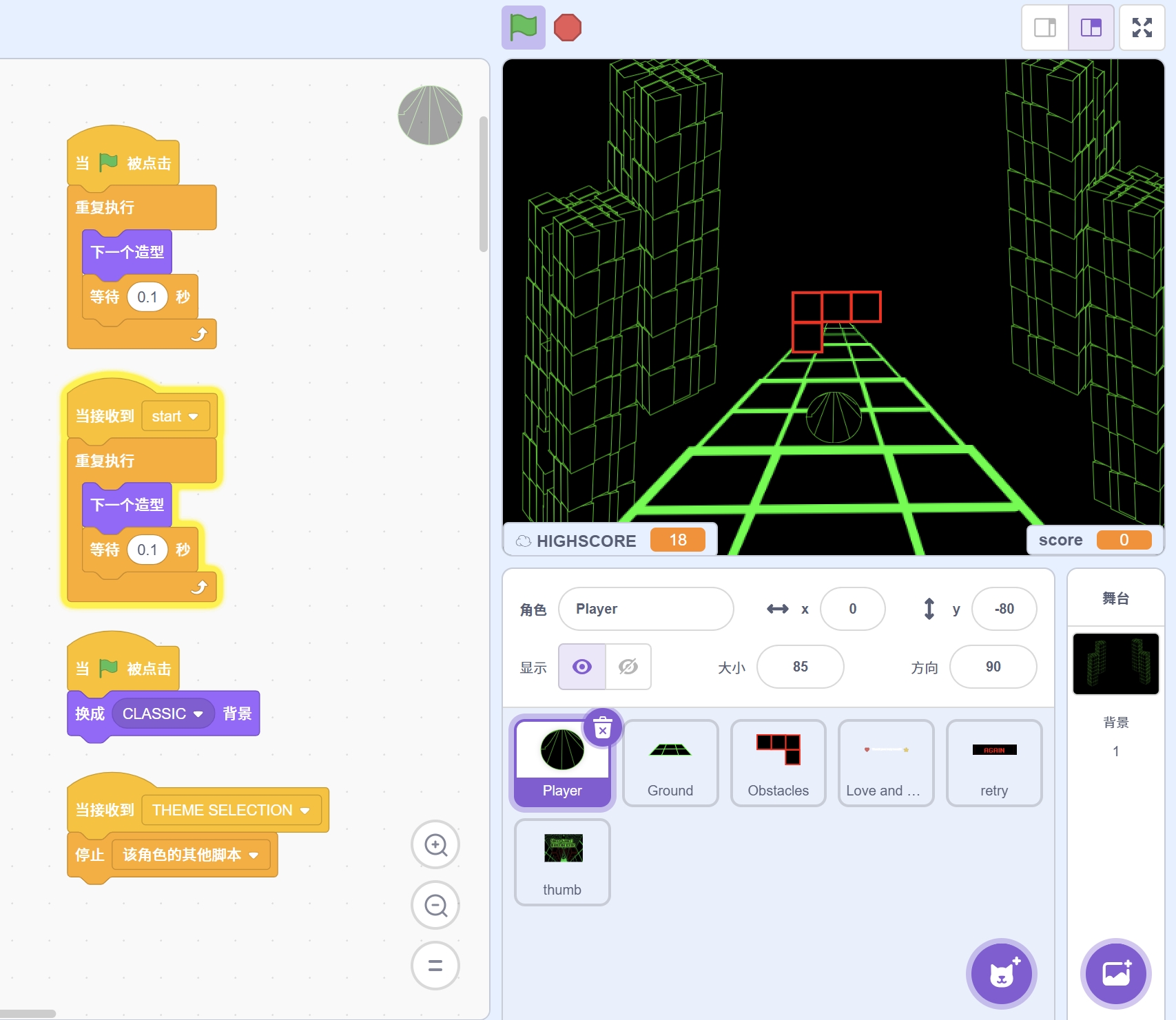Image resolution: width=1176 pixels, height=1020 pixels.
Task: Switch to large stage layout
Action: [x=1091, y=28]
